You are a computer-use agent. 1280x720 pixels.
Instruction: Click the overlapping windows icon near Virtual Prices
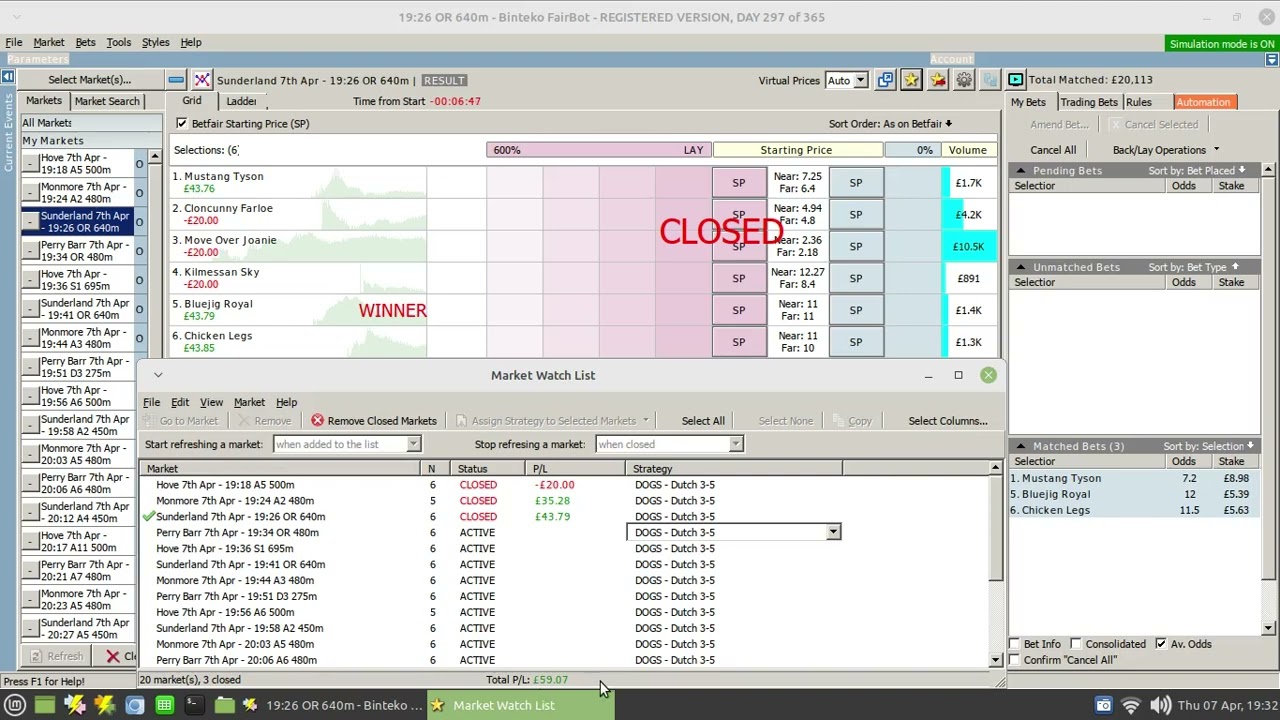(x=885, y=80)
